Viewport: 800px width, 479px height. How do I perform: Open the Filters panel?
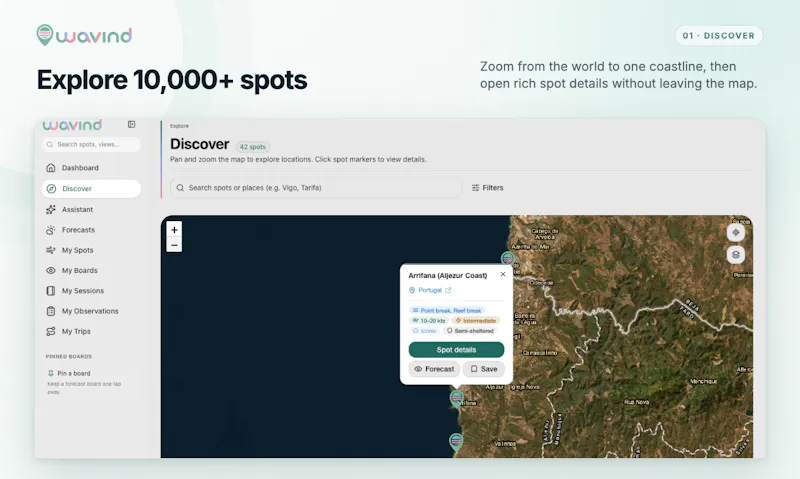click(x=487, y=188)
